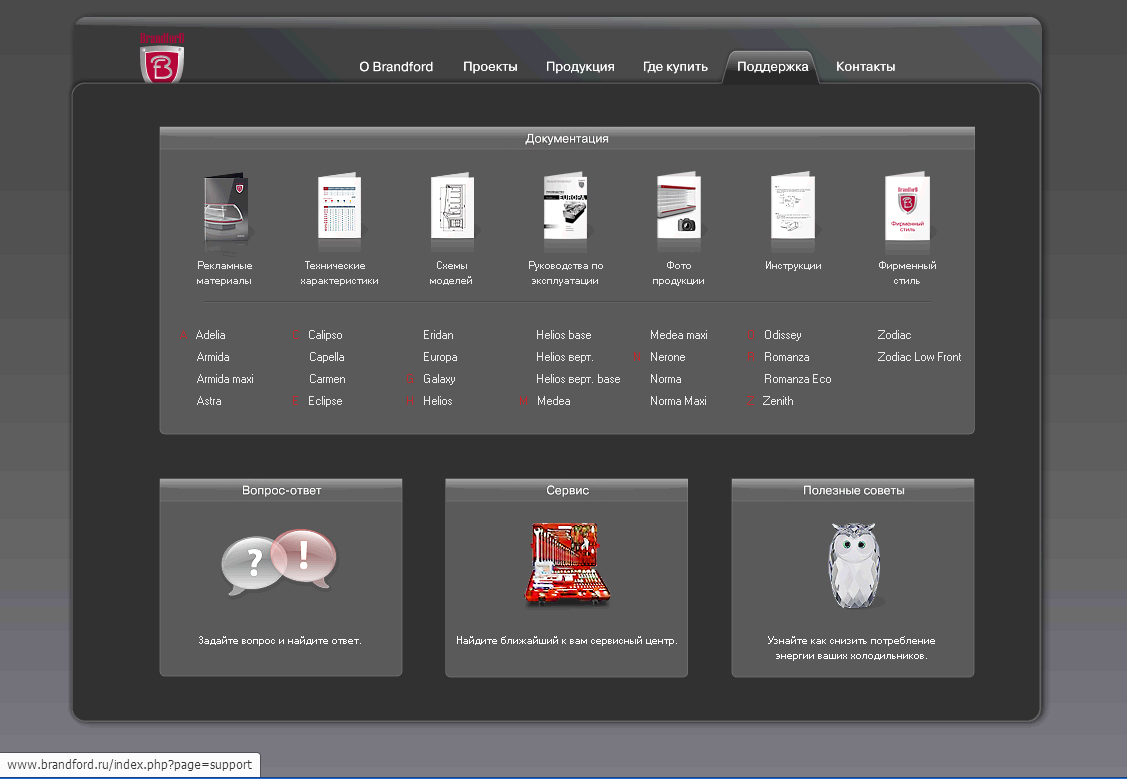
Task: Open the Capella model link
Action: [326, 357]
